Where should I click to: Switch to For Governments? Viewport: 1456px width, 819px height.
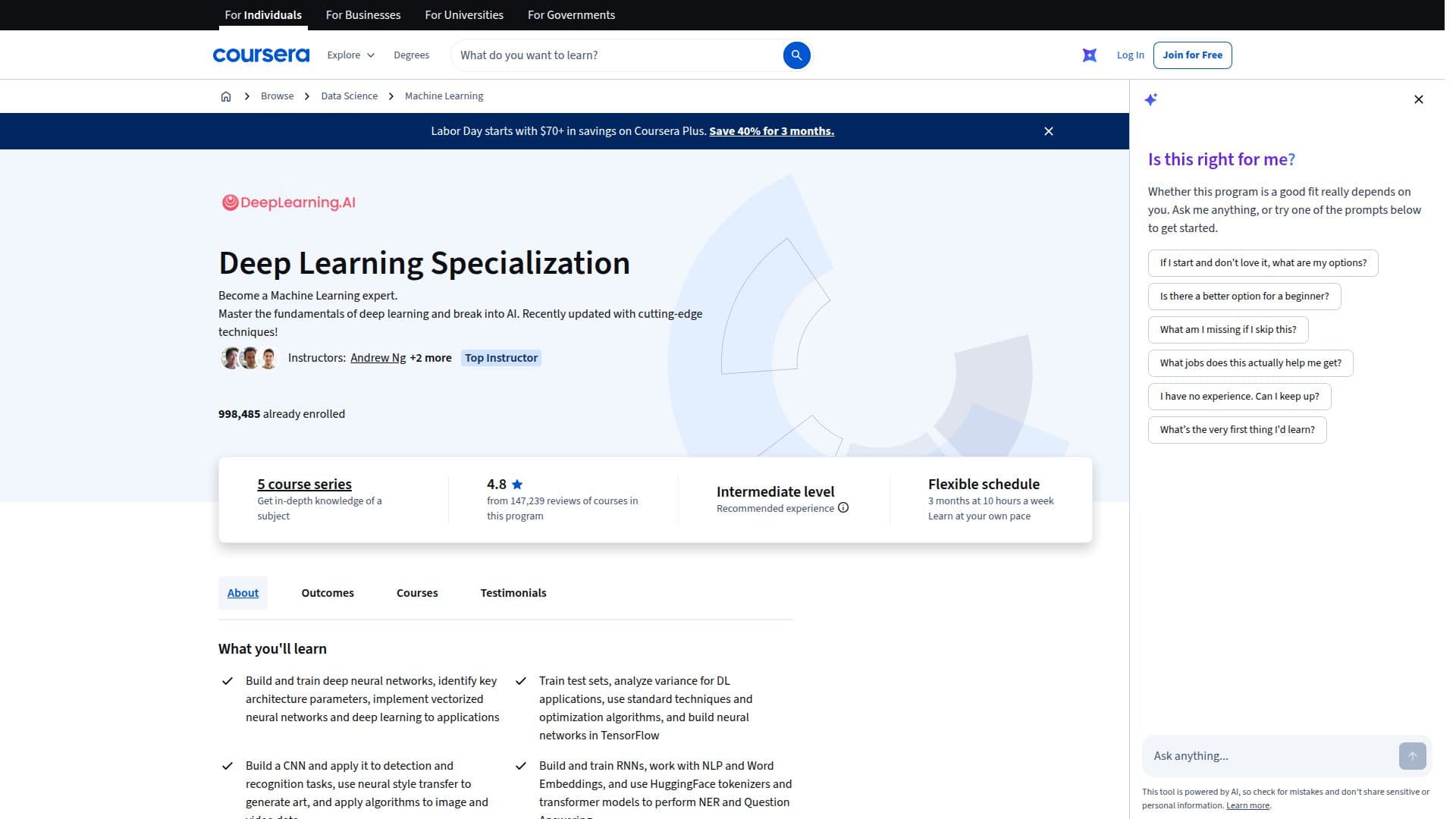(x=571, y=15)
